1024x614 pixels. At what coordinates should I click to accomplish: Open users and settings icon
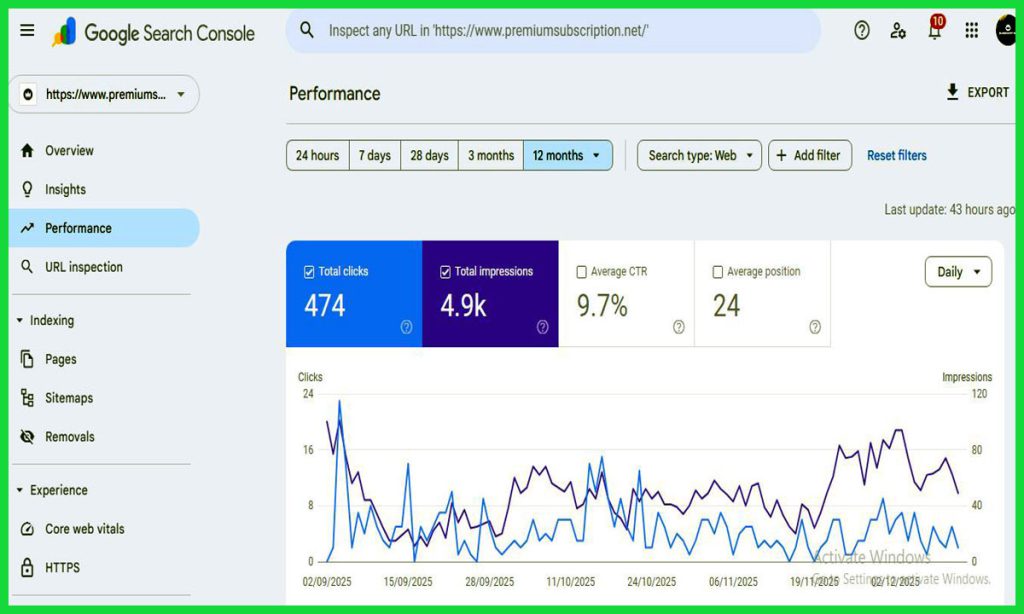pos(898,31)
